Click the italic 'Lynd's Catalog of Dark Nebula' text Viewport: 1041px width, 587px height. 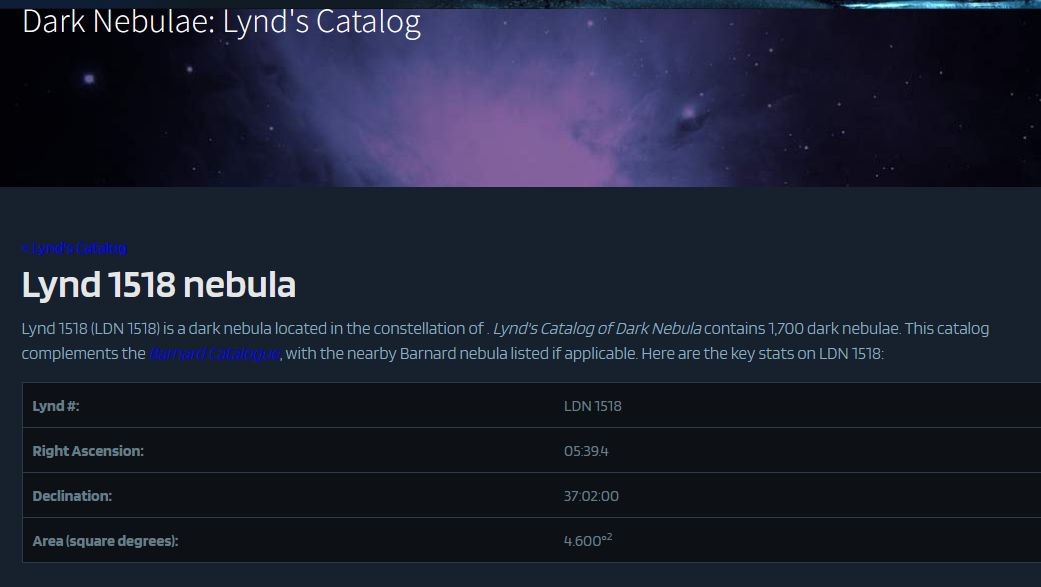coord(597,329)
